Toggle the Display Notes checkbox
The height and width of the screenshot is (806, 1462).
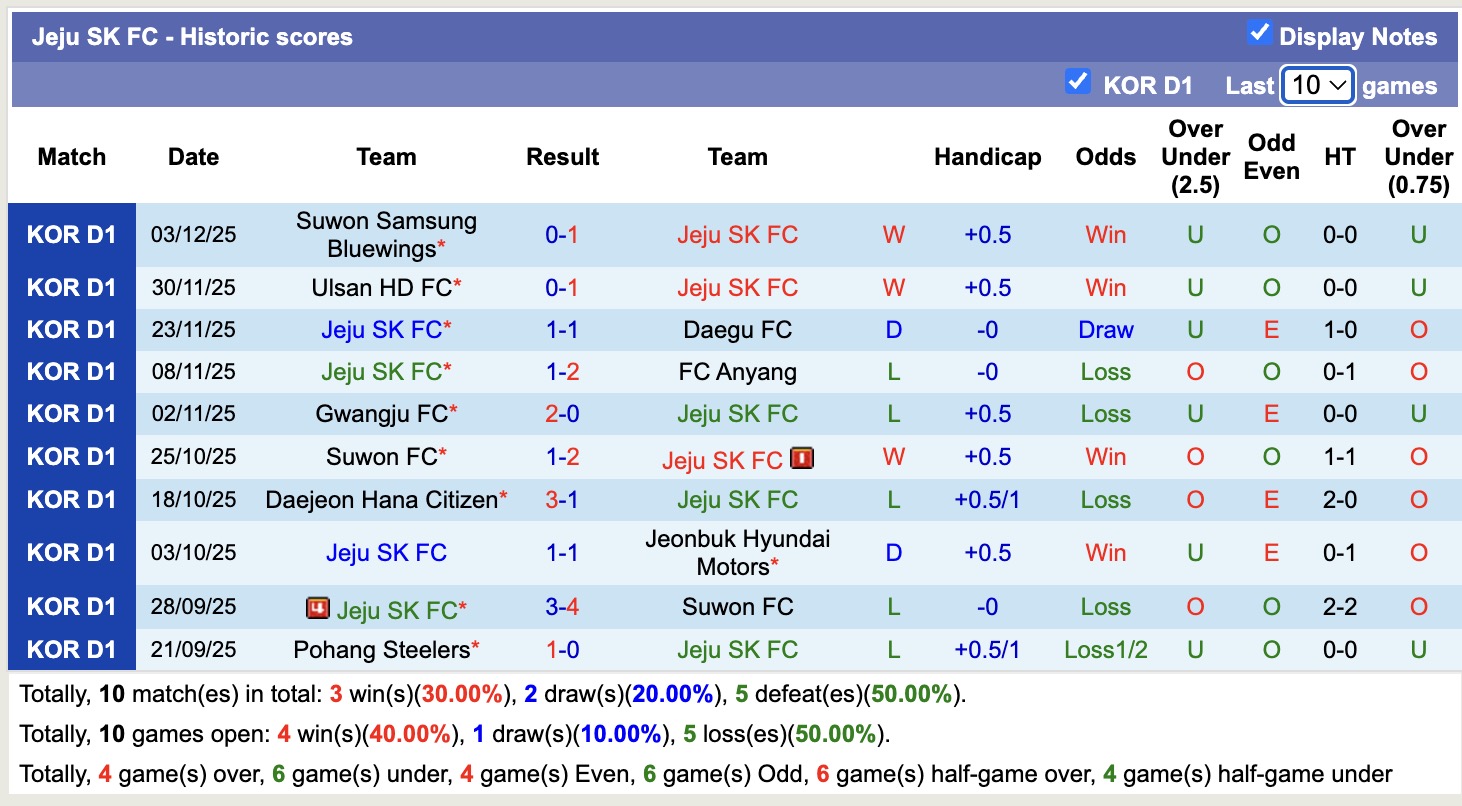point(1259,34)
